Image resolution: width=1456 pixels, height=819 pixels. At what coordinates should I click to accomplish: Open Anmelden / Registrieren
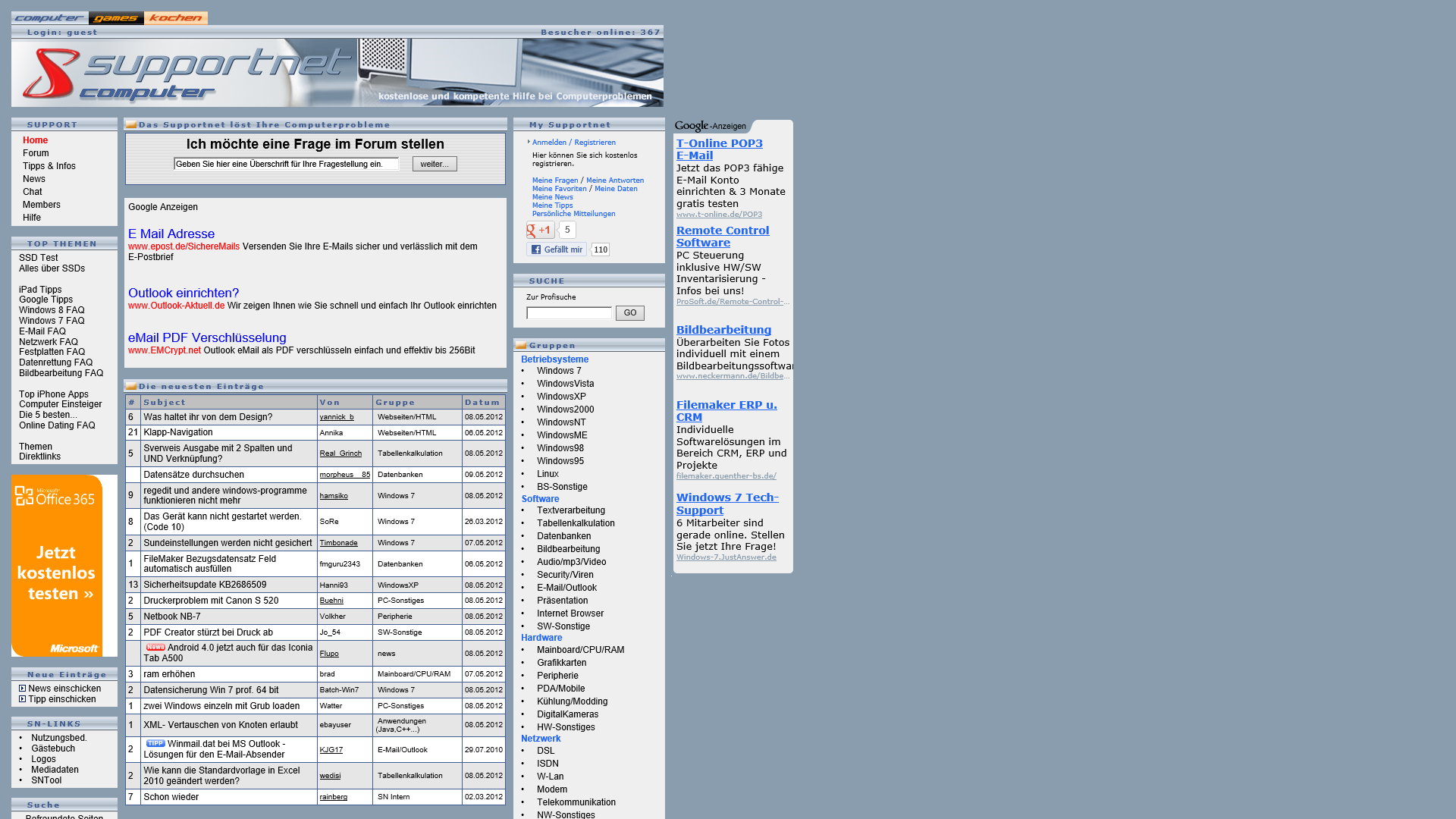(573, 142)
